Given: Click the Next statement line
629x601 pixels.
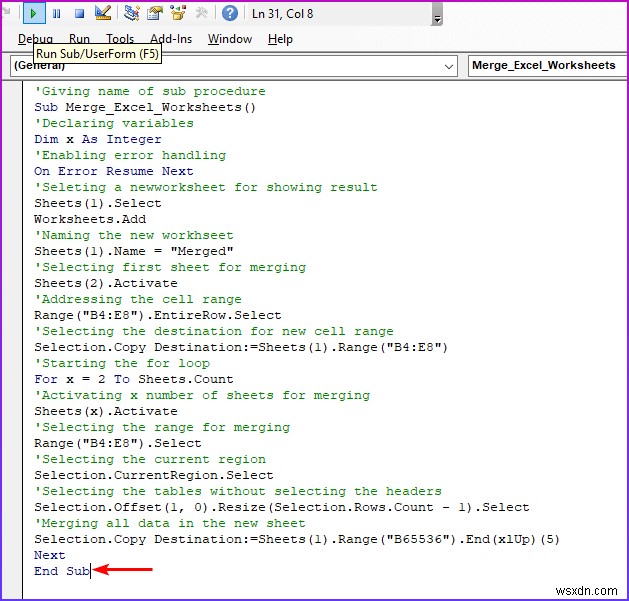Looking at the screenshot, I should click(49, 556).
